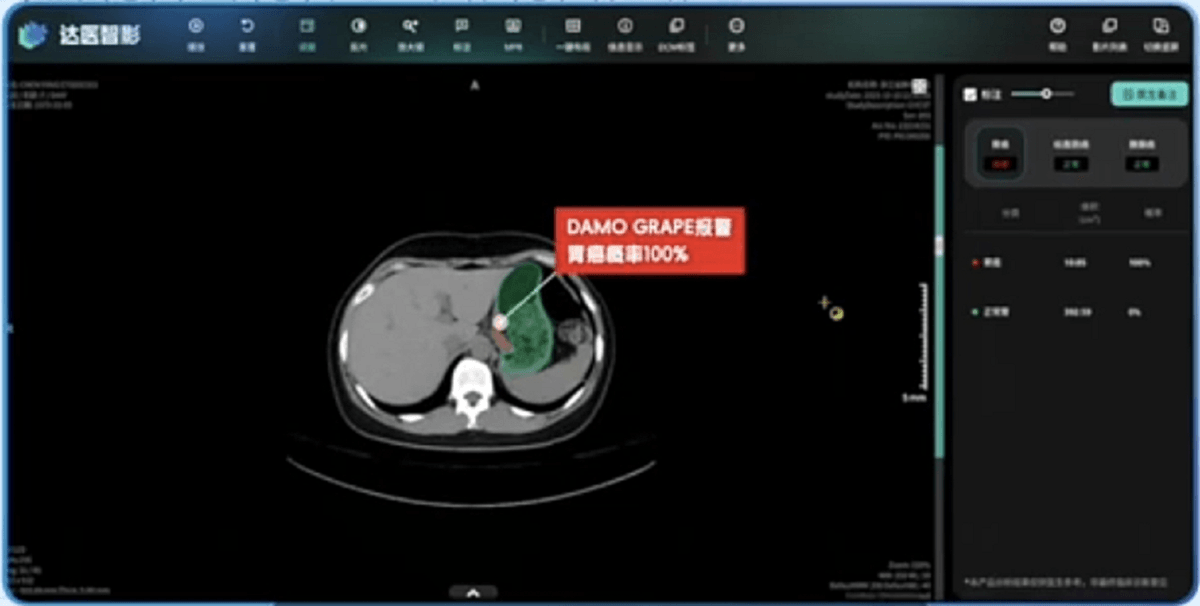The height and width of the screenshot is (606, 1200).
Task: Click the red DAMO GRAPE alert box
Action: click(650, 241)
